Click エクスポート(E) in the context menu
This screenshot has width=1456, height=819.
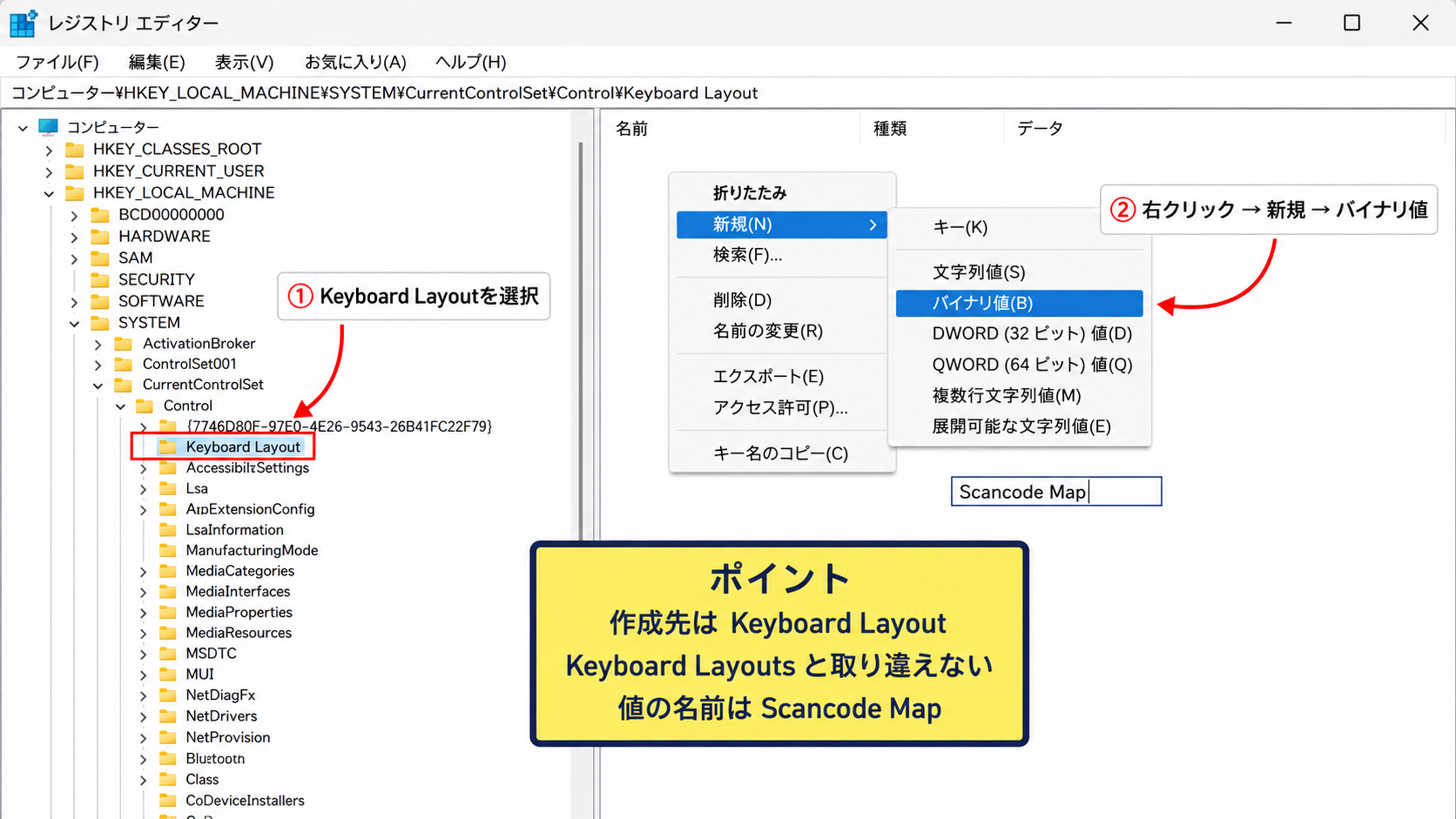click(782, 377)
